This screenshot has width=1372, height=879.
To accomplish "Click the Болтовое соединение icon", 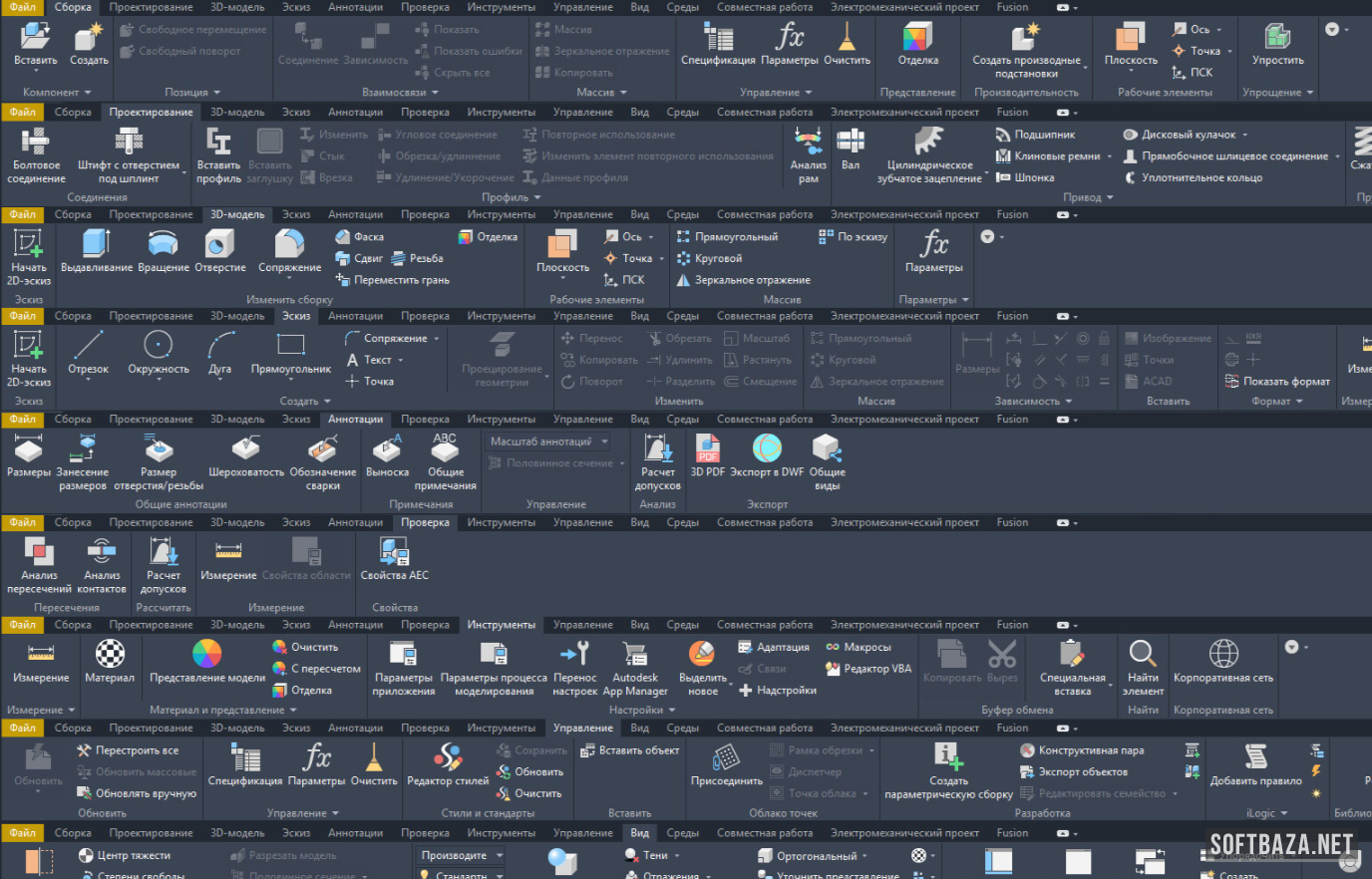I will [36, 142].
